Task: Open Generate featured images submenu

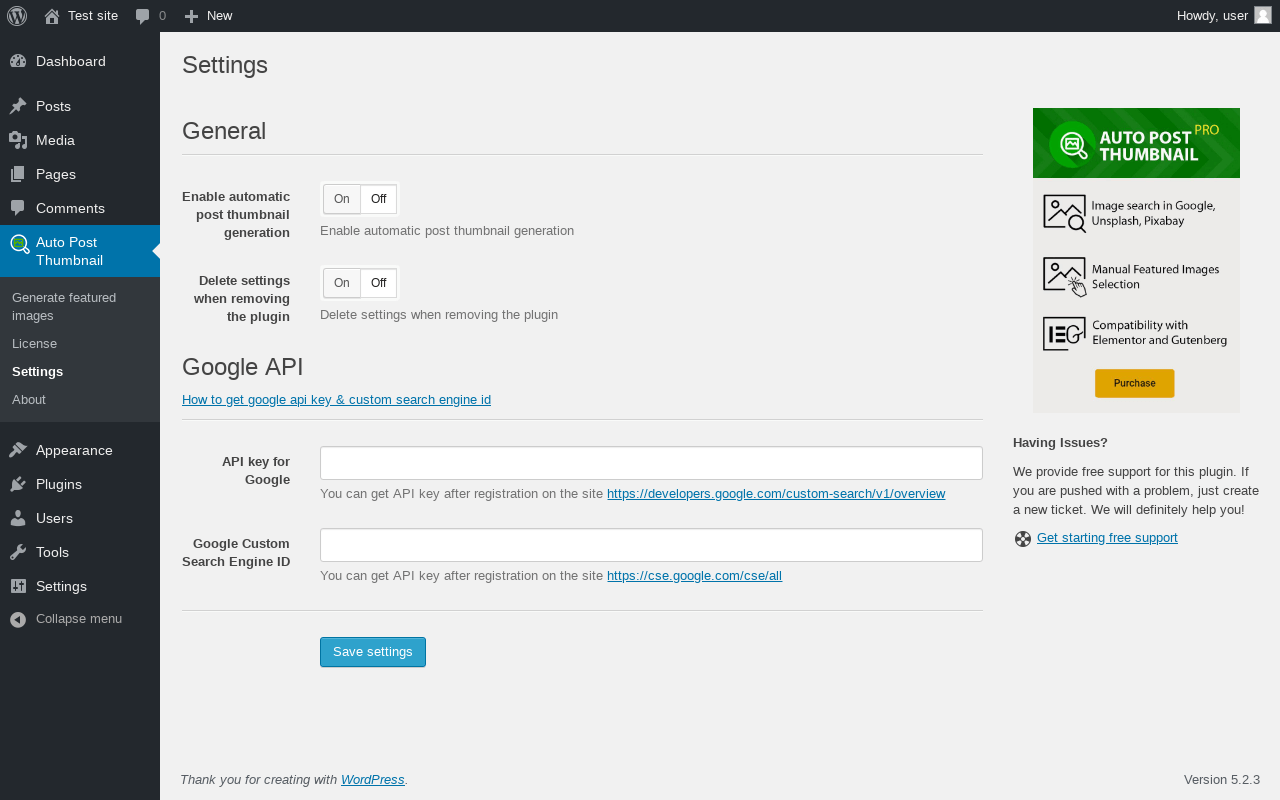Action: [64, 306]
